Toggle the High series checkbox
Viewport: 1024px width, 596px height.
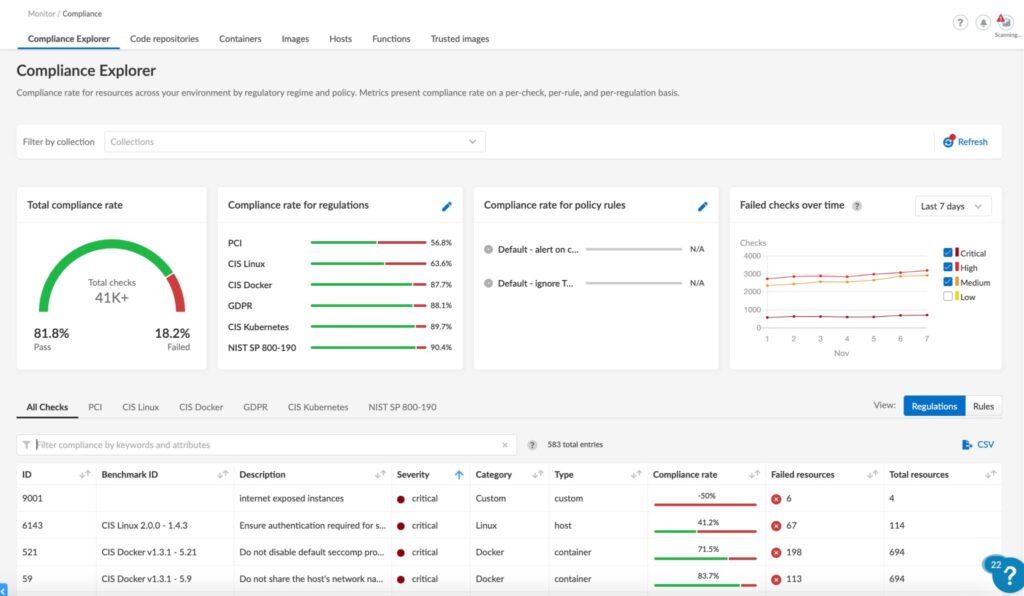pyautogui.click(x=949, y=268)
